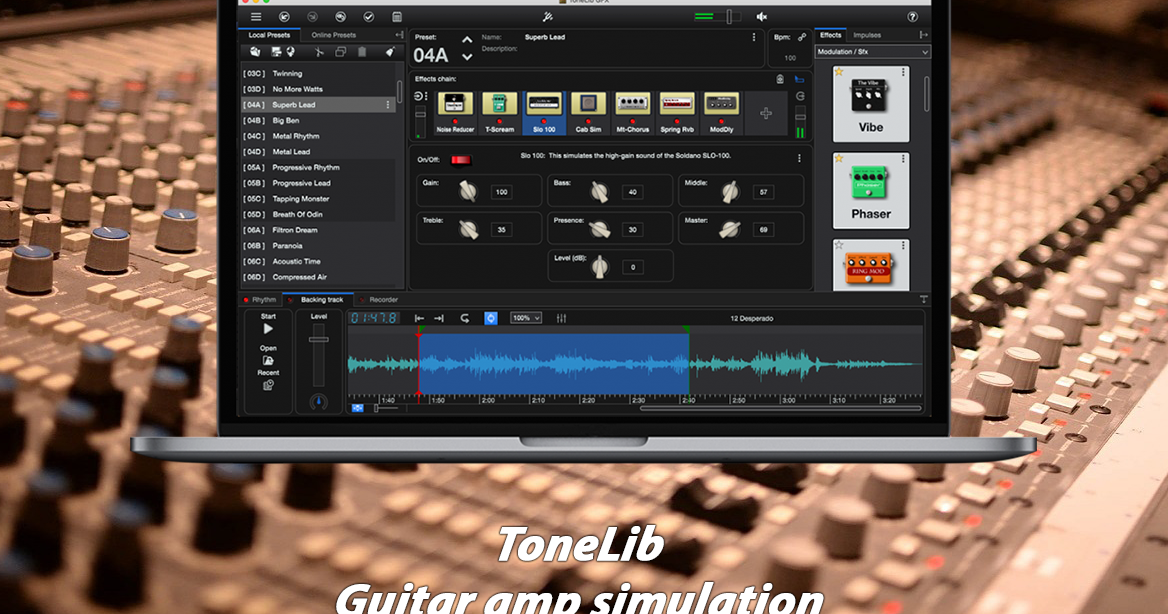Toggle loop playback blue icon
Viewport: 1168px width, 614px height.
[491, 318]
